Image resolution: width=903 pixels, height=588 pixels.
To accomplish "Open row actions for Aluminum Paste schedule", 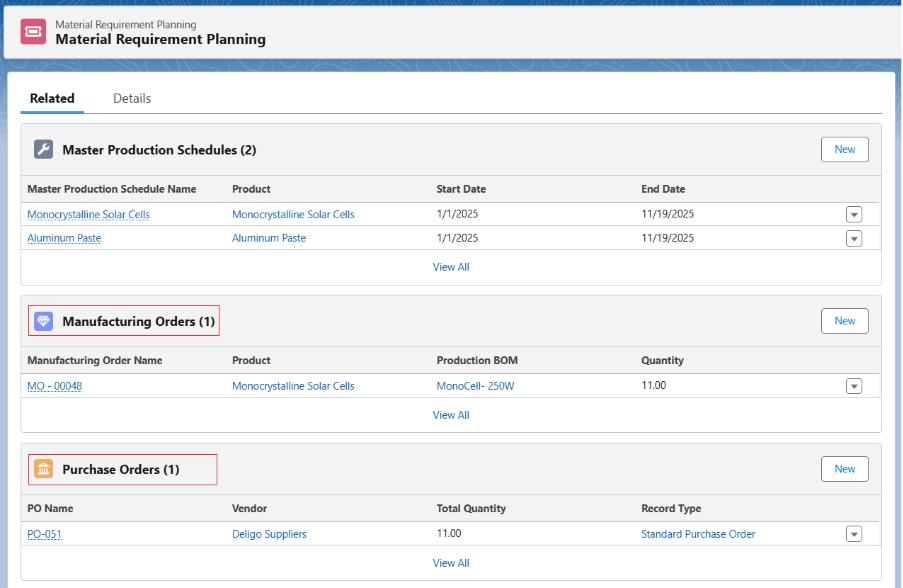I will pyautogui.click(x=853, y=239).
